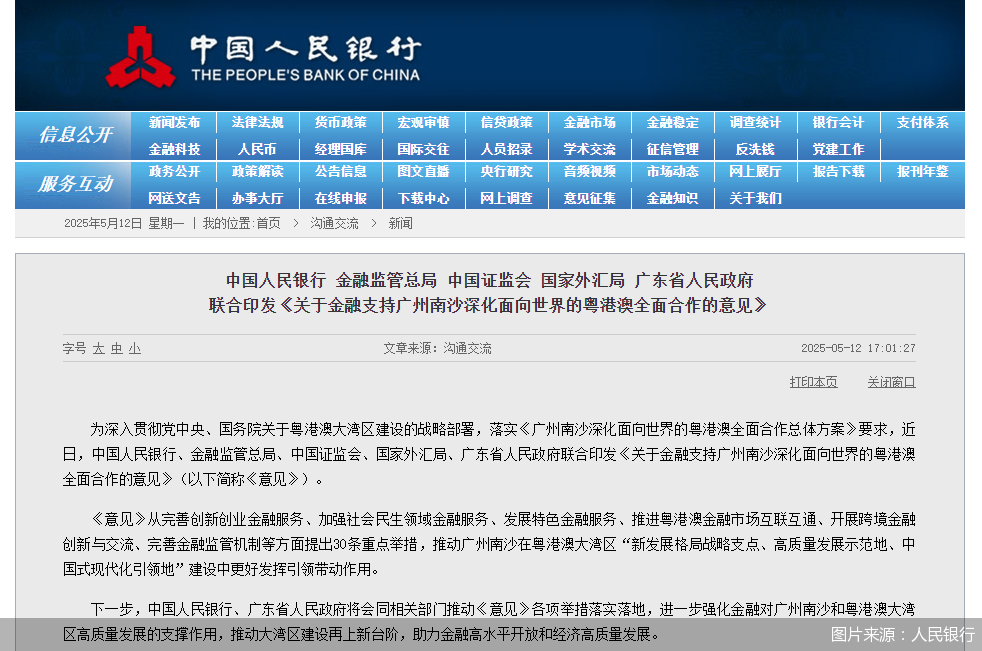Set font size to 小 (small)
982x651 pixels.
[134, 349]
